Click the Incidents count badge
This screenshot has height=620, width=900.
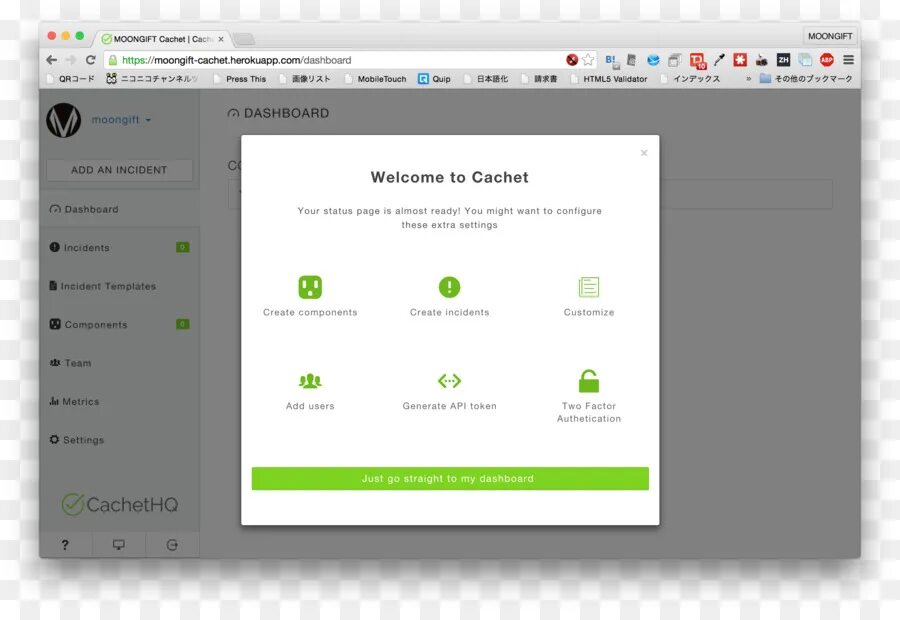[x=183, y=247]
